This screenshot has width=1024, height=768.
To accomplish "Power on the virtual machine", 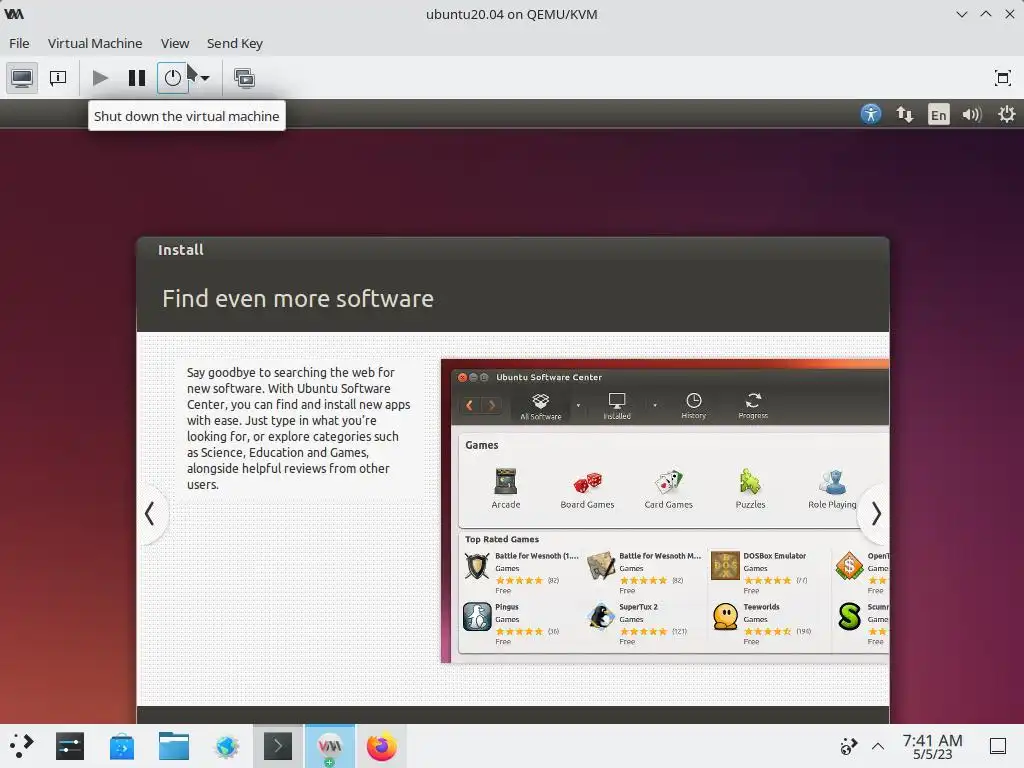I will pos(100,78).
